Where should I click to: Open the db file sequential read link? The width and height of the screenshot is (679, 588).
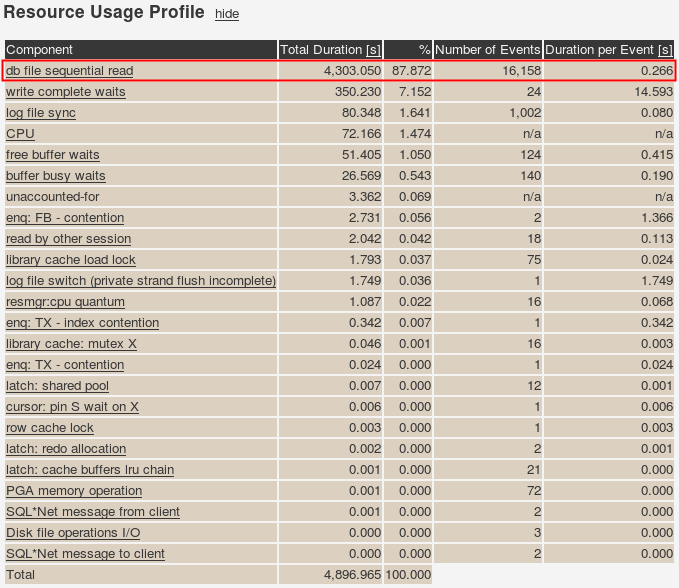[70, 71]
